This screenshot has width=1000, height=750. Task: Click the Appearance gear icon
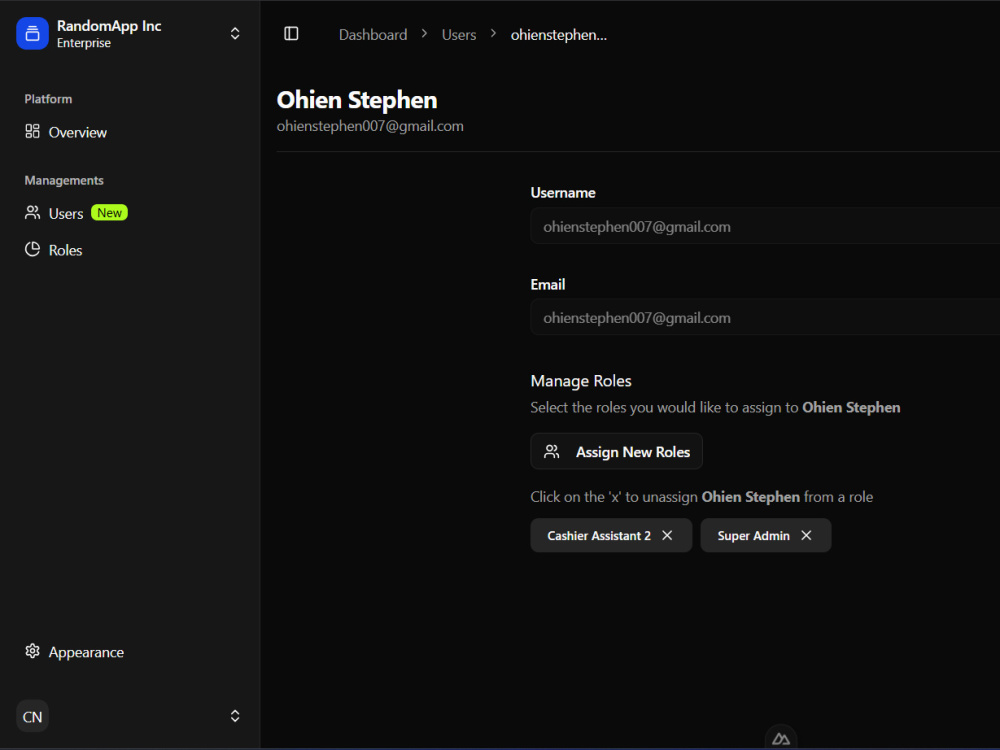tap(33, 651)
